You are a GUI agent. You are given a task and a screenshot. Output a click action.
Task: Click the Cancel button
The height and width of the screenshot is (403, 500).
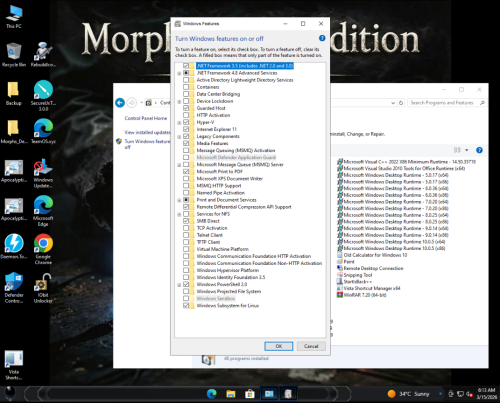(311, 346)
